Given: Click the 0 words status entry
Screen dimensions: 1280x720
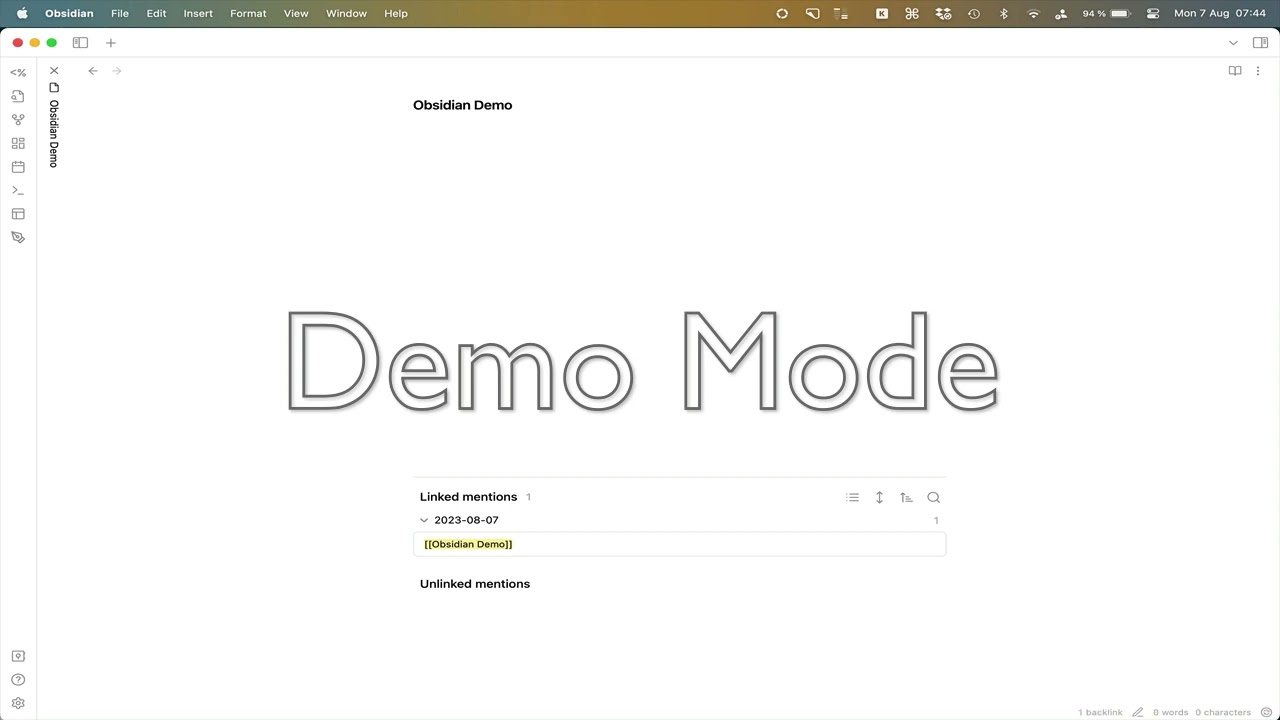Looking at the screenshot, I should 1170,712.
